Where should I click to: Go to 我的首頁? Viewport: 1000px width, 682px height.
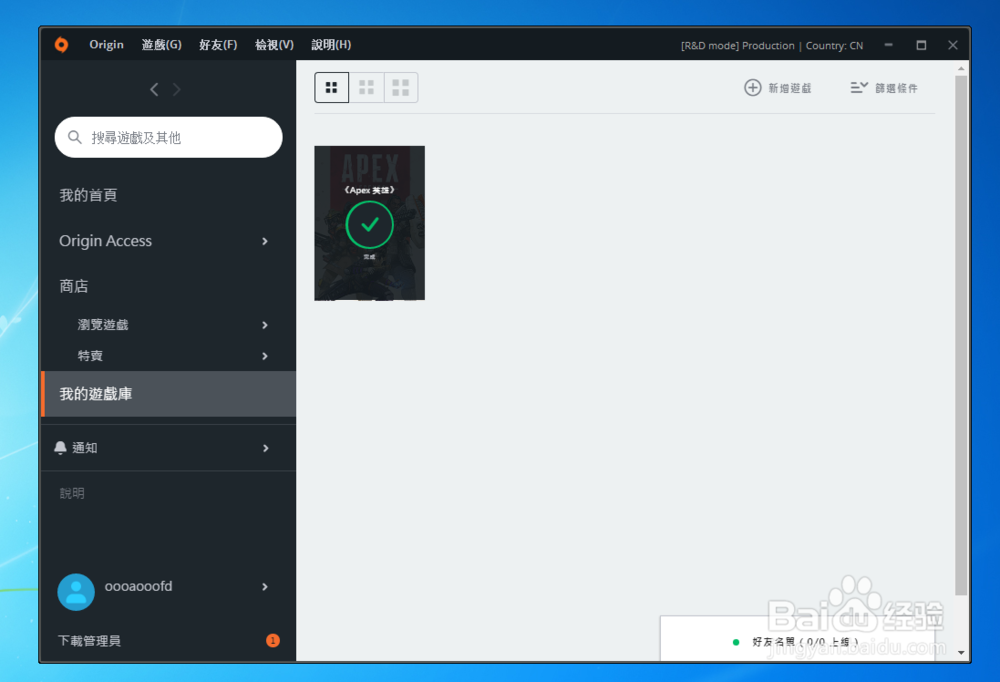click(88, 195)
